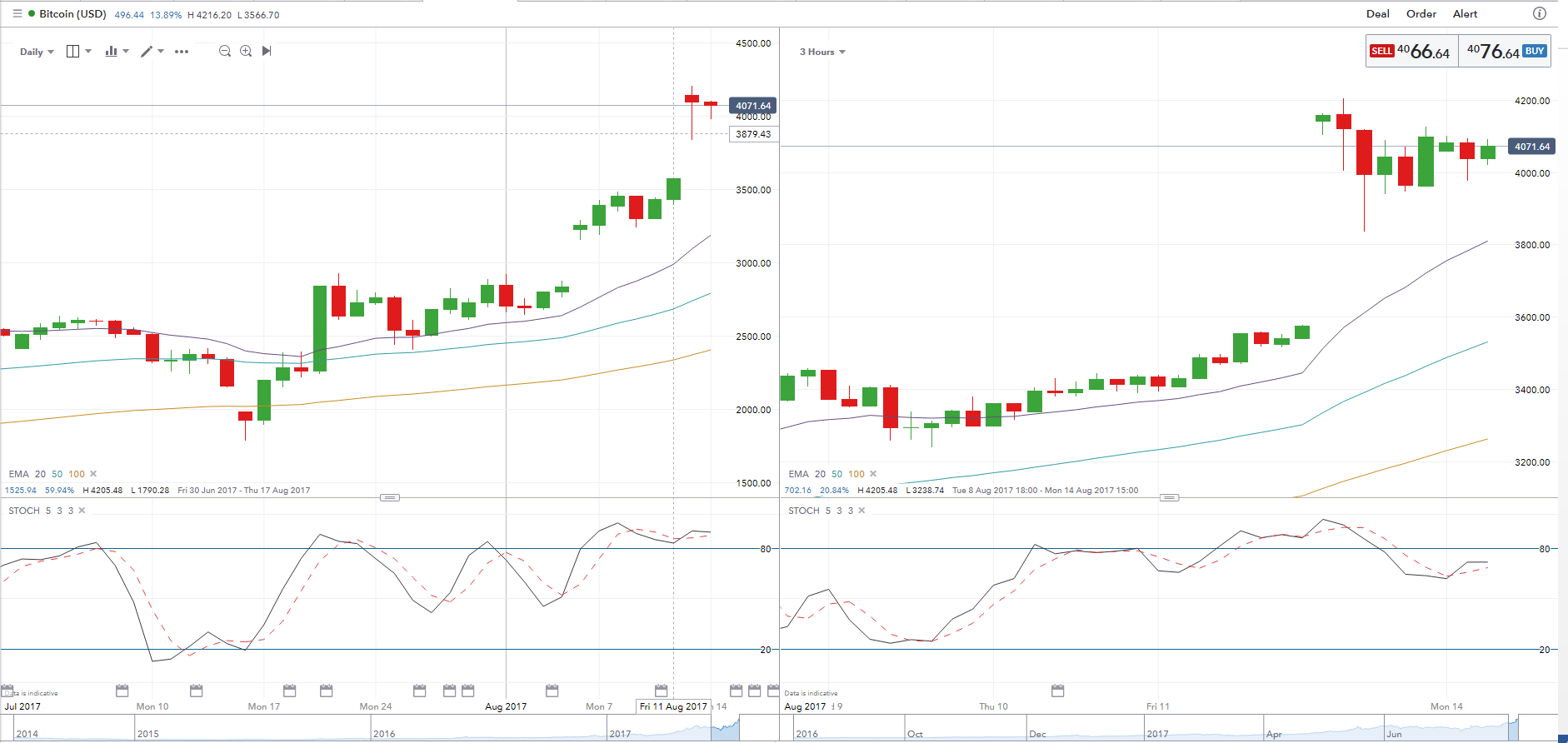Image resolution: width=1568 pixels, height=743 pixels.
Task: Remove STOCH indicator on 3 Hours chart
Action: pos(861,511)
